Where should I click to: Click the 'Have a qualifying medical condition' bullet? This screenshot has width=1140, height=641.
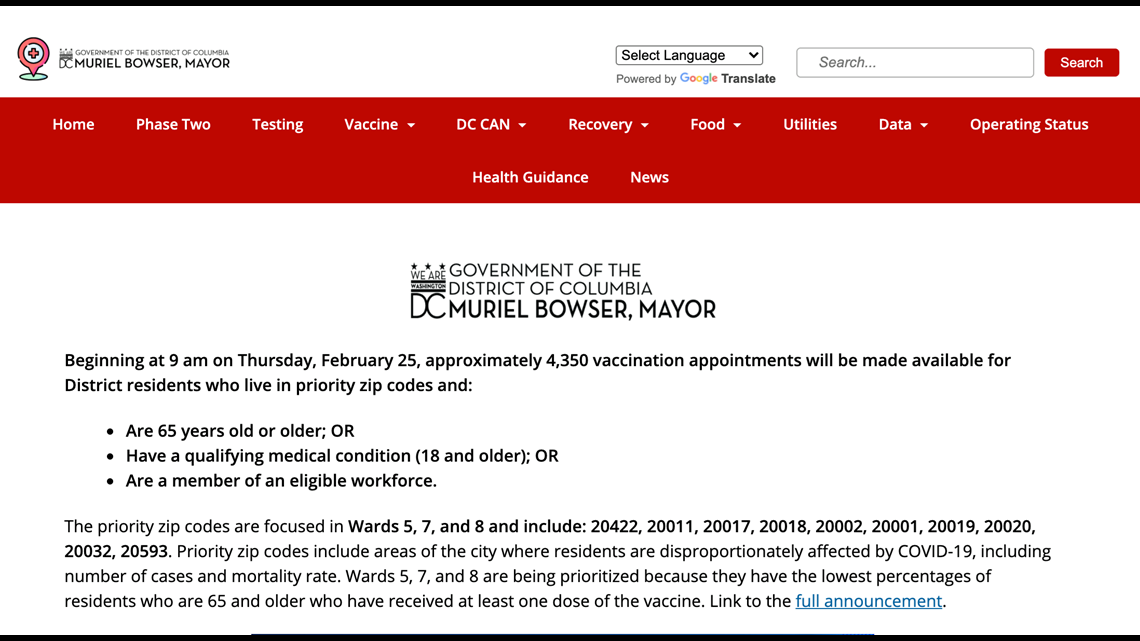[342, 456]
